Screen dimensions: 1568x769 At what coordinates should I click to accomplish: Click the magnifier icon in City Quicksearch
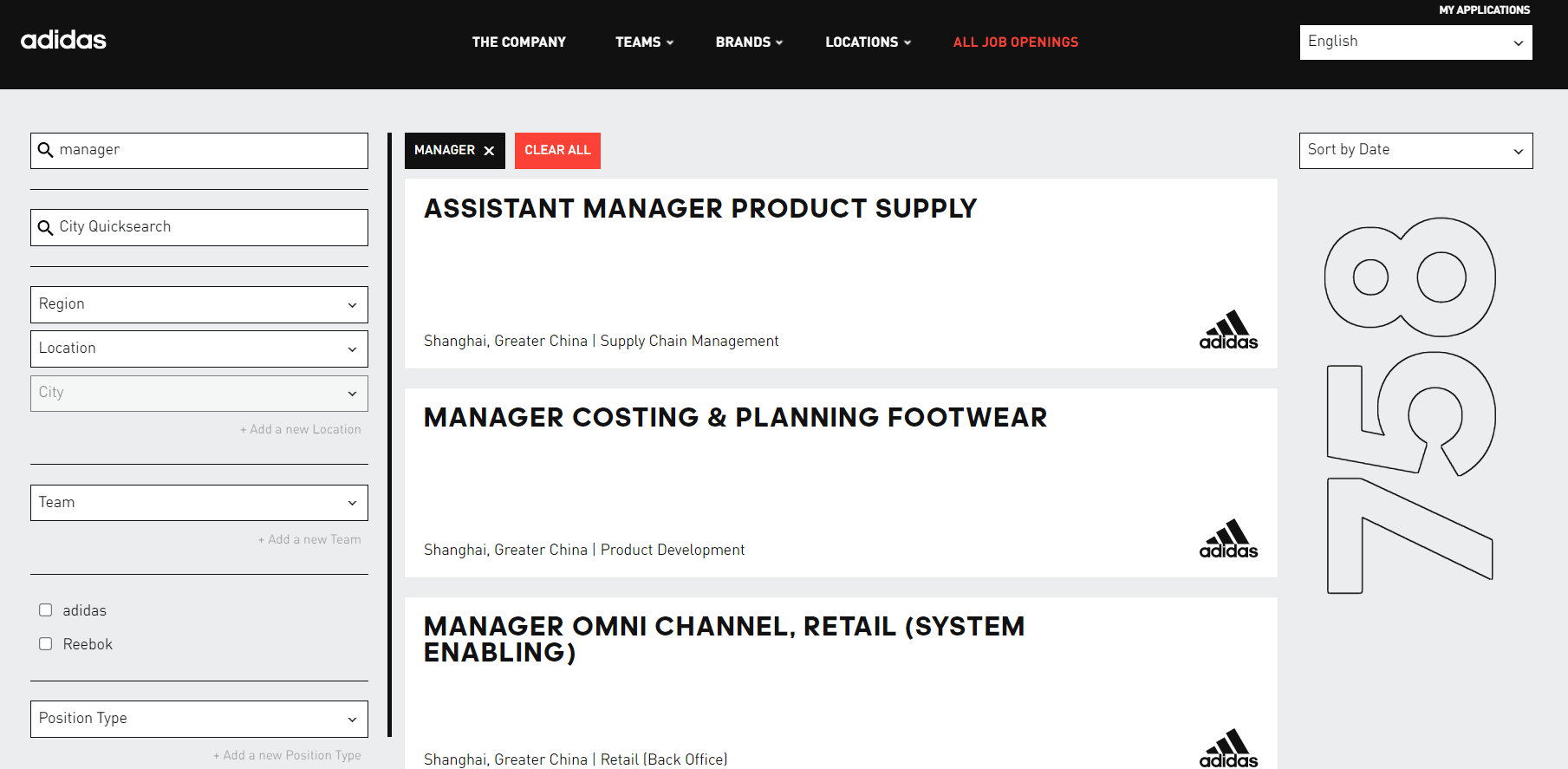46,227
